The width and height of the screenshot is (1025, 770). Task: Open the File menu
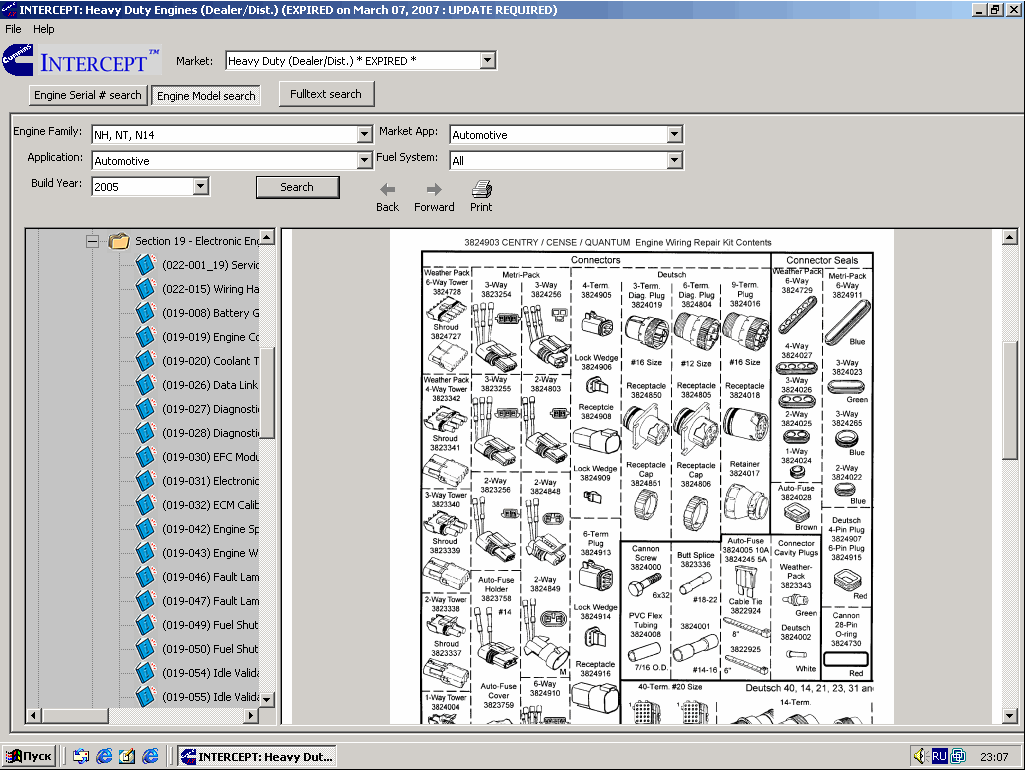pyautogui.click(x=13, y=29)
